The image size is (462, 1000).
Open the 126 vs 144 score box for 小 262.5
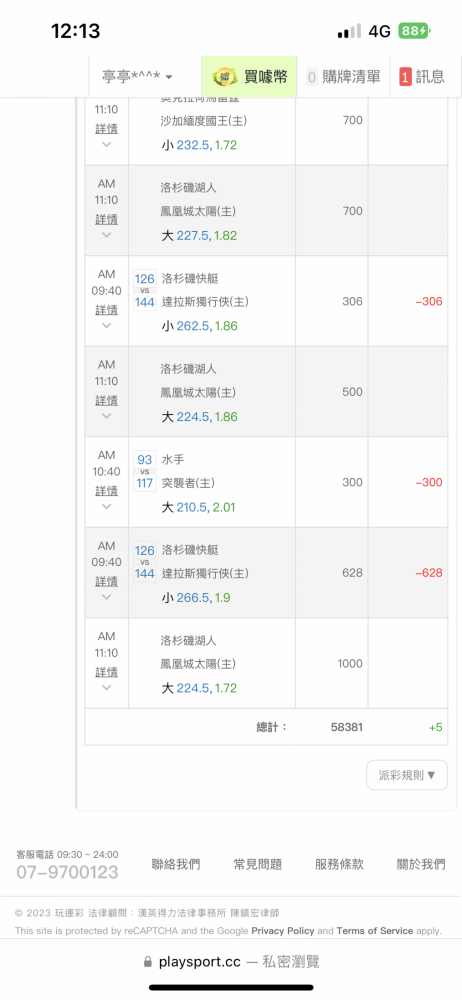(x=145, y=290)
